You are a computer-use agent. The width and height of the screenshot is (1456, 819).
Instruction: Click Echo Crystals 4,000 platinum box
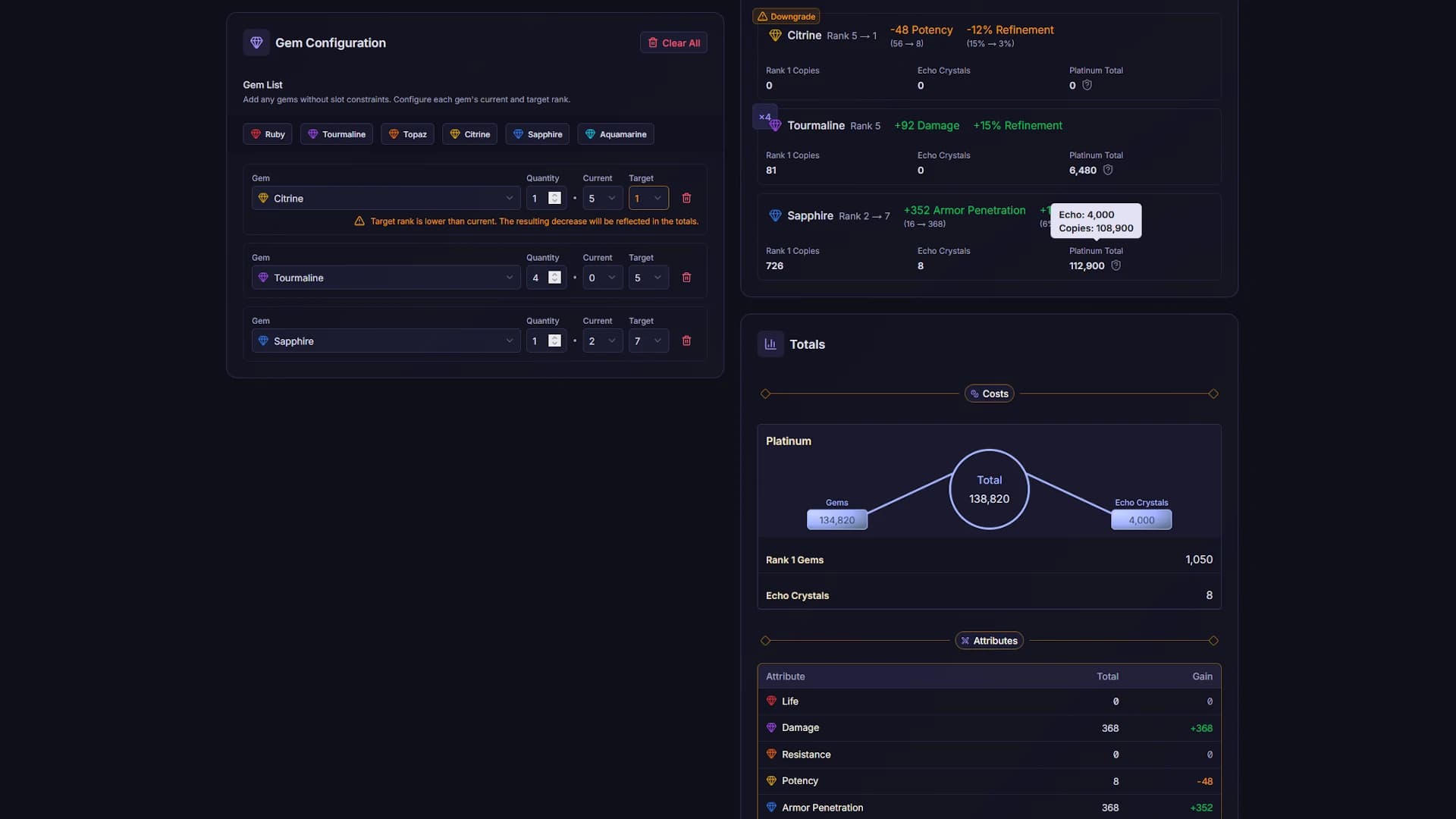pyautogui.click(x=1141, y=520)
